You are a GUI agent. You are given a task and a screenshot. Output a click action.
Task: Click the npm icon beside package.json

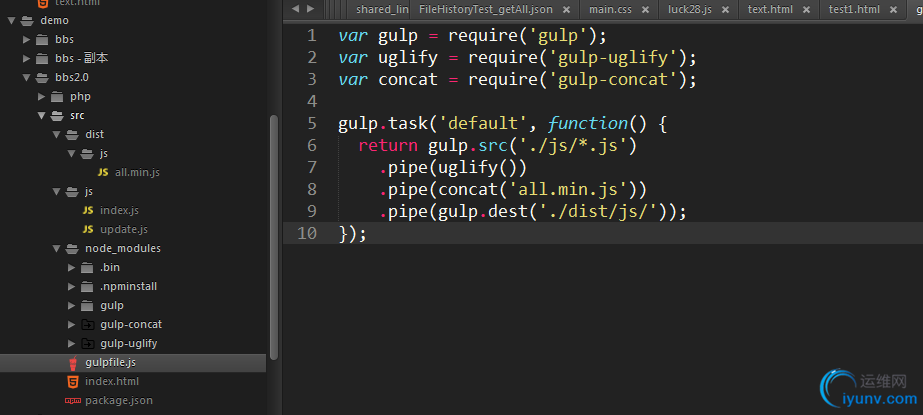72,400
